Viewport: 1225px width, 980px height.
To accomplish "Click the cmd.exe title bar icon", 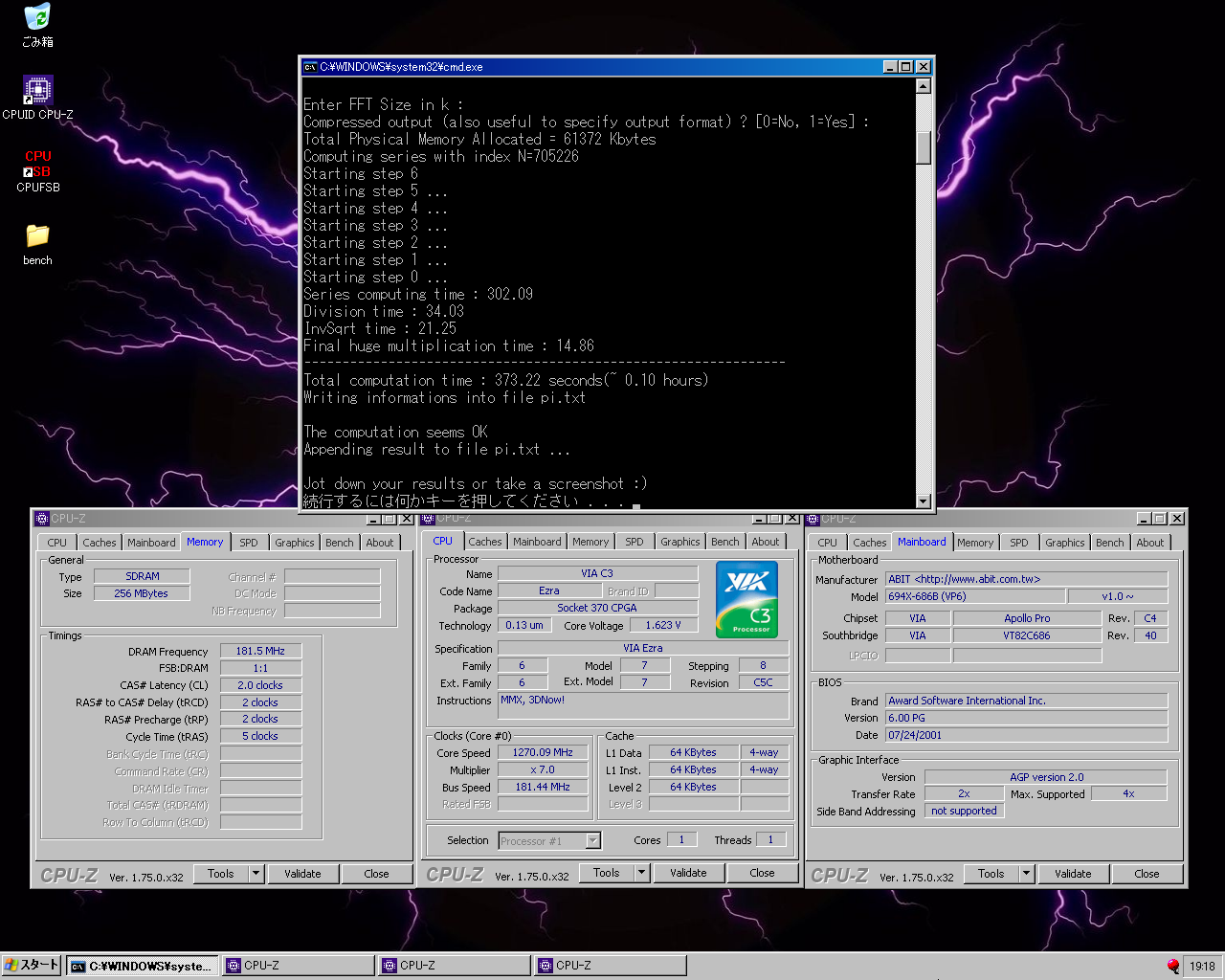I will [310, 67].
